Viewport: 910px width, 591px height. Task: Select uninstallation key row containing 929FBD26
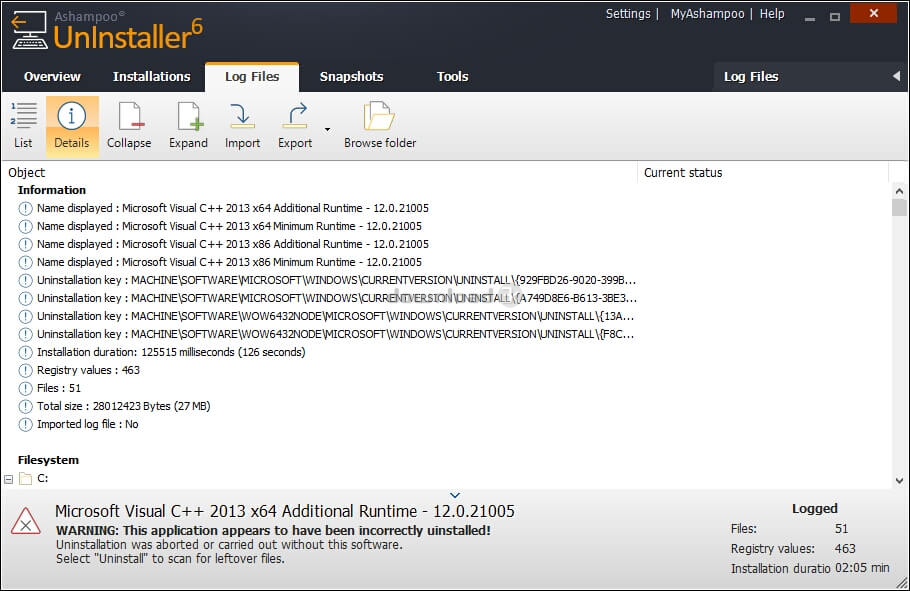tap(327, 280)
